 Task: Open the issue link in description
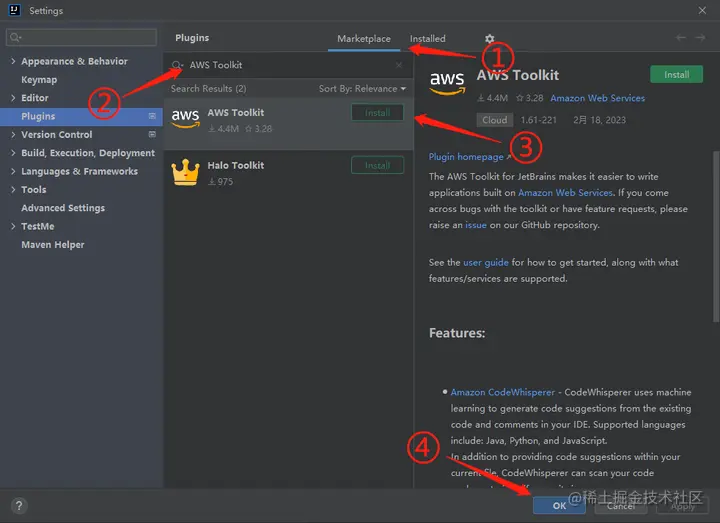pyautogui.click(x=476, y=225)
